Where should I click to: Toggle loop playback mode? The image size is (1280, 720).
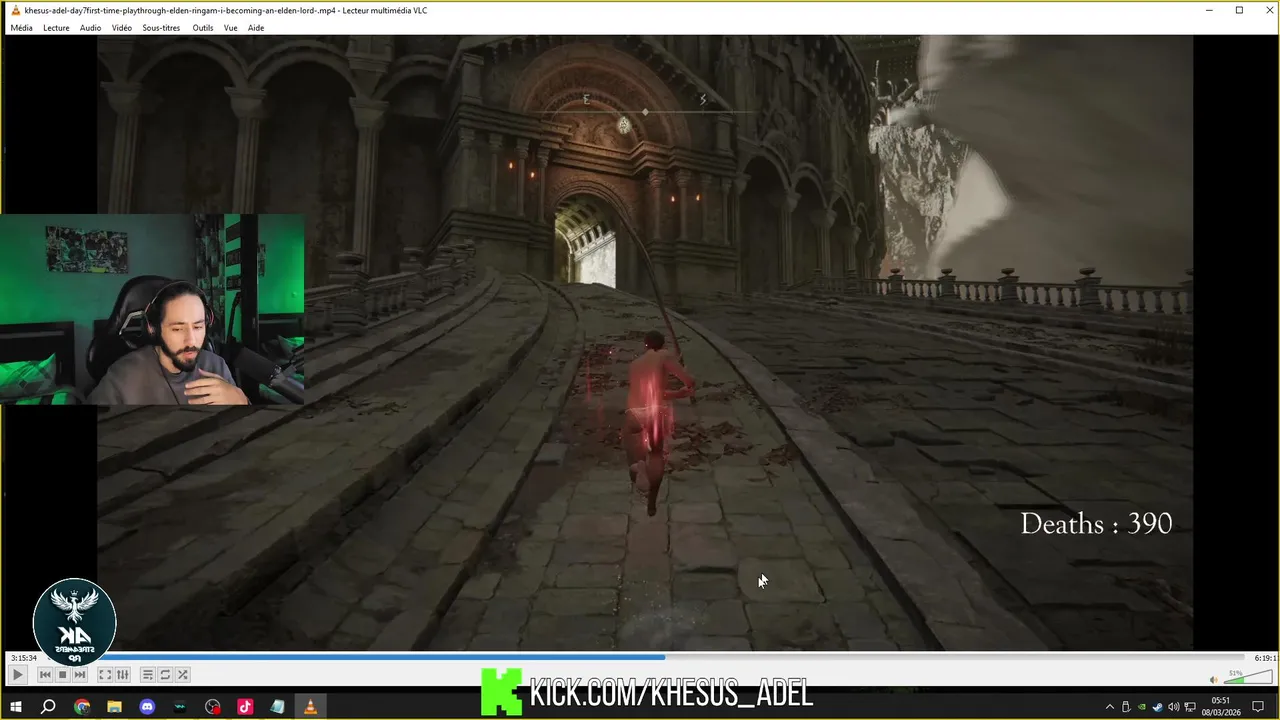click(165, 675)
